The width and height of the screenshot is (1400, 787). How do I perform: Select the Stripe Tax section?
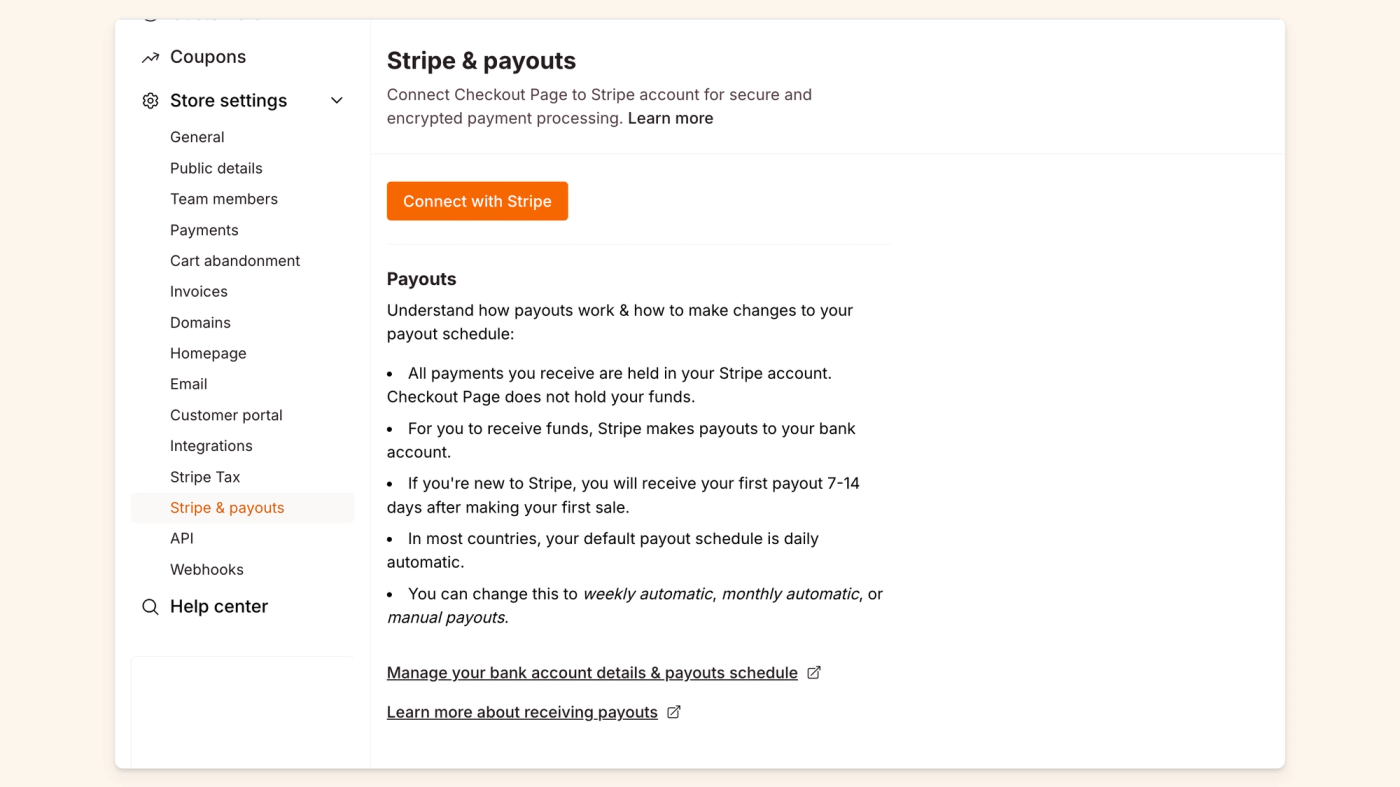205,477
